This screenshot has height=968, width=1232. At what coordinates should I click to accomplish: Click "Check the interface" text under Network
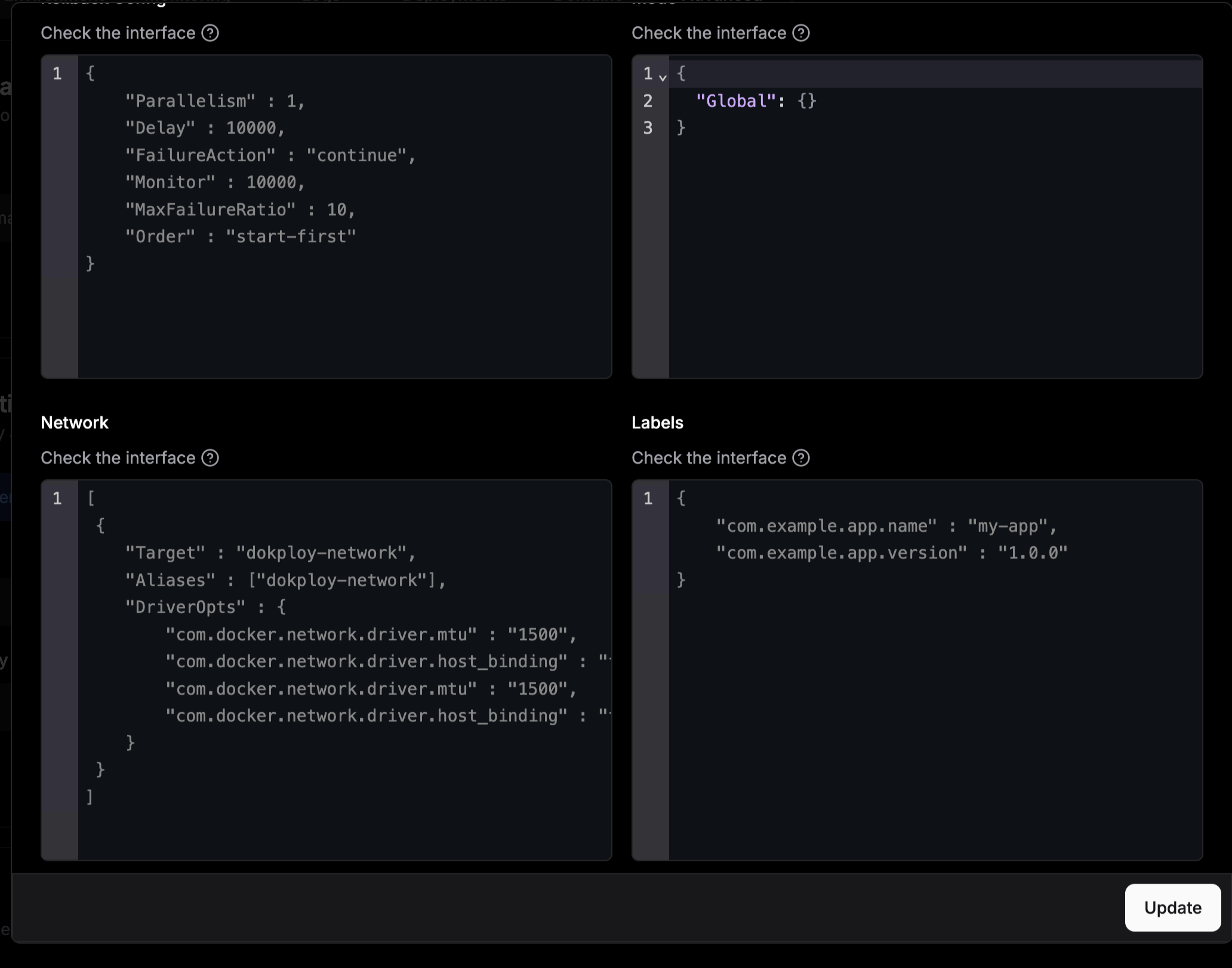point(118,458)
